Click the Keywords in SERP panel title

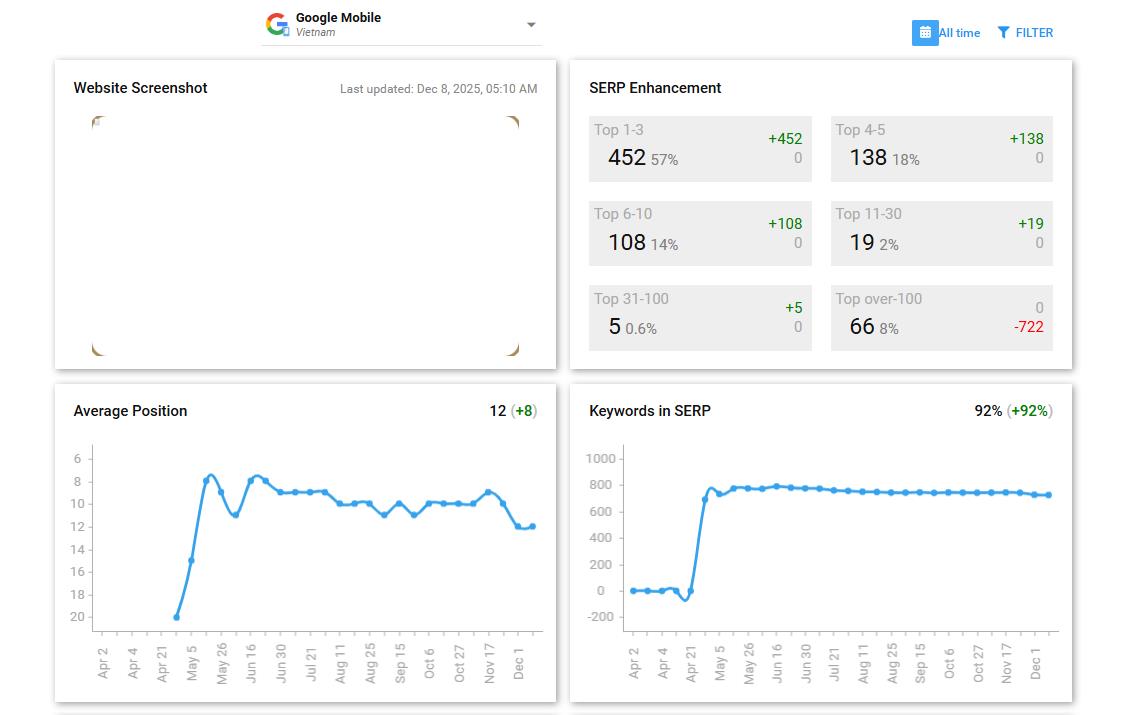[x=650, y=411]
